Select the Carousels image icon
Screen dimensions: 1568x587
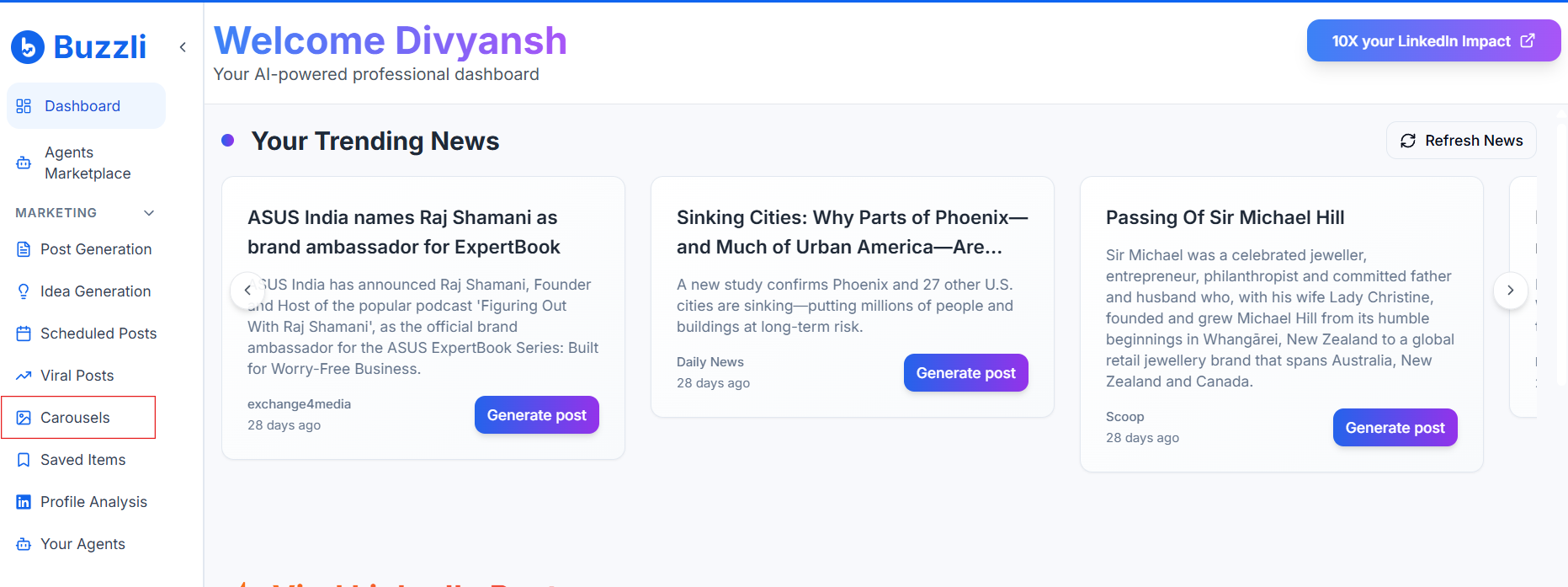(23, 417)
